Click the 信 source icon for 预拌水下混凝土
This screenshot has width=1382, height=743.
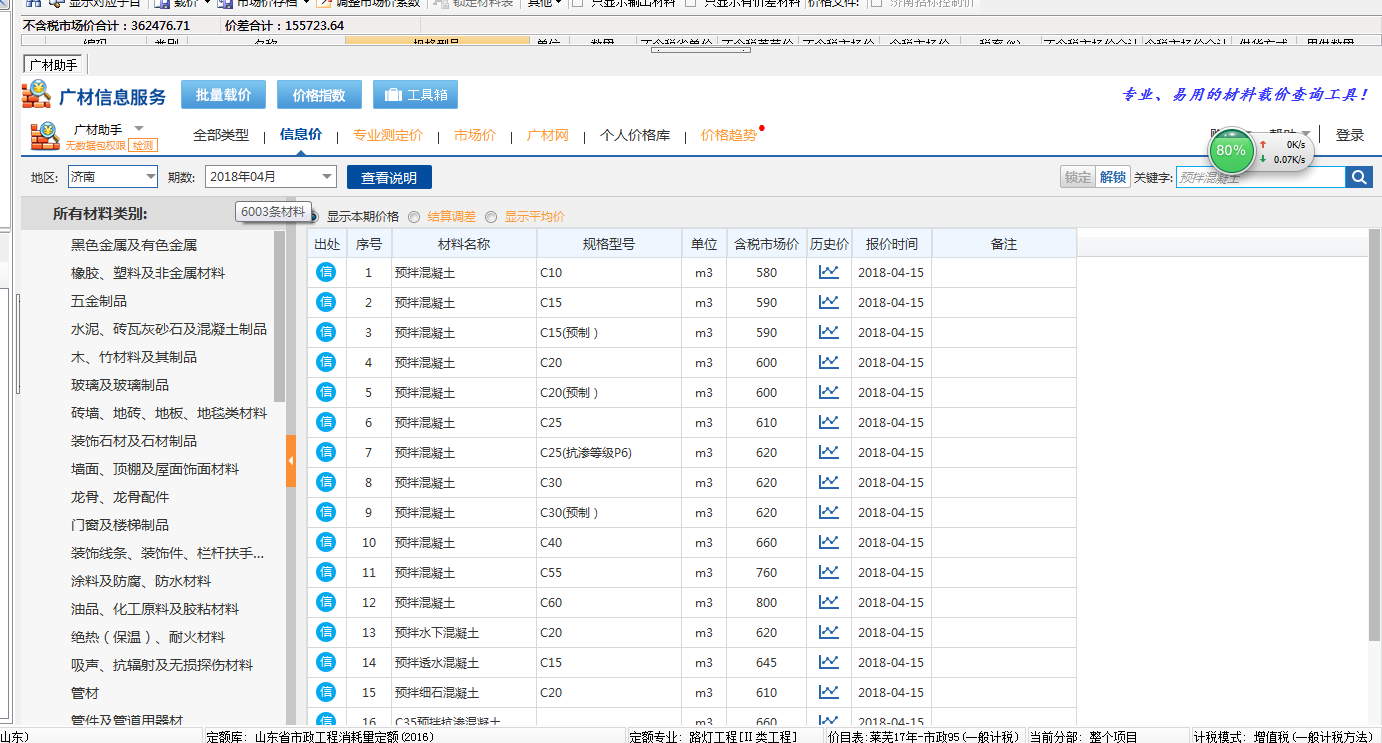326,632
